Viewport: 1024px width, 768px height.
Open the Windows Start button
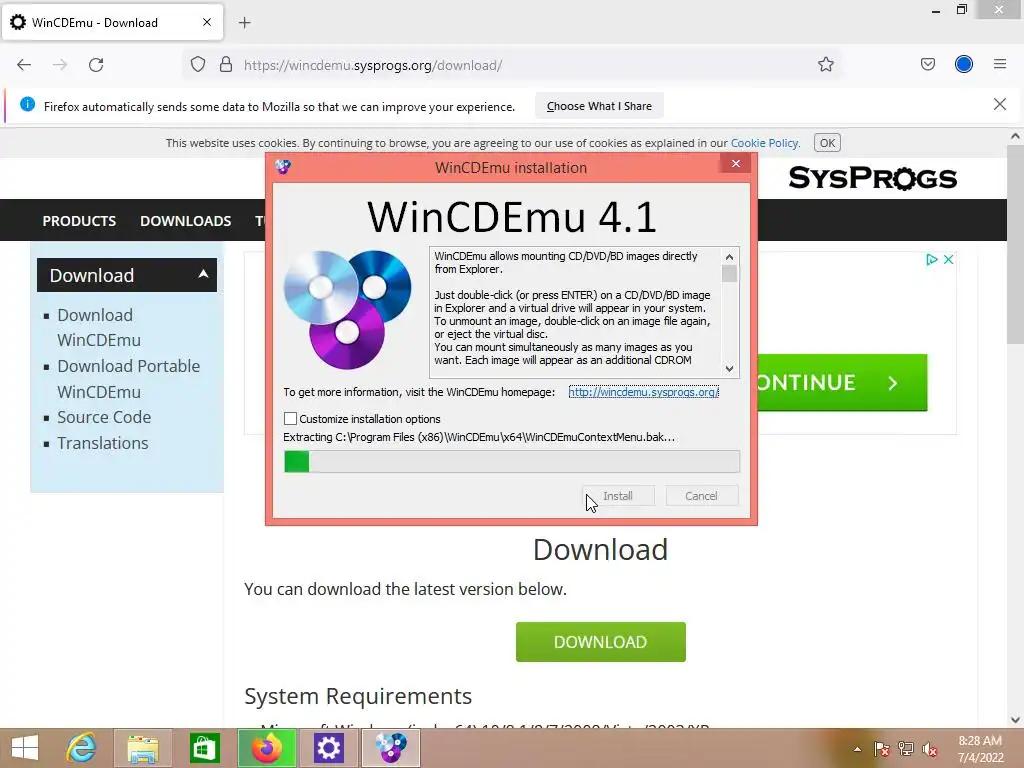pos(25,748)
